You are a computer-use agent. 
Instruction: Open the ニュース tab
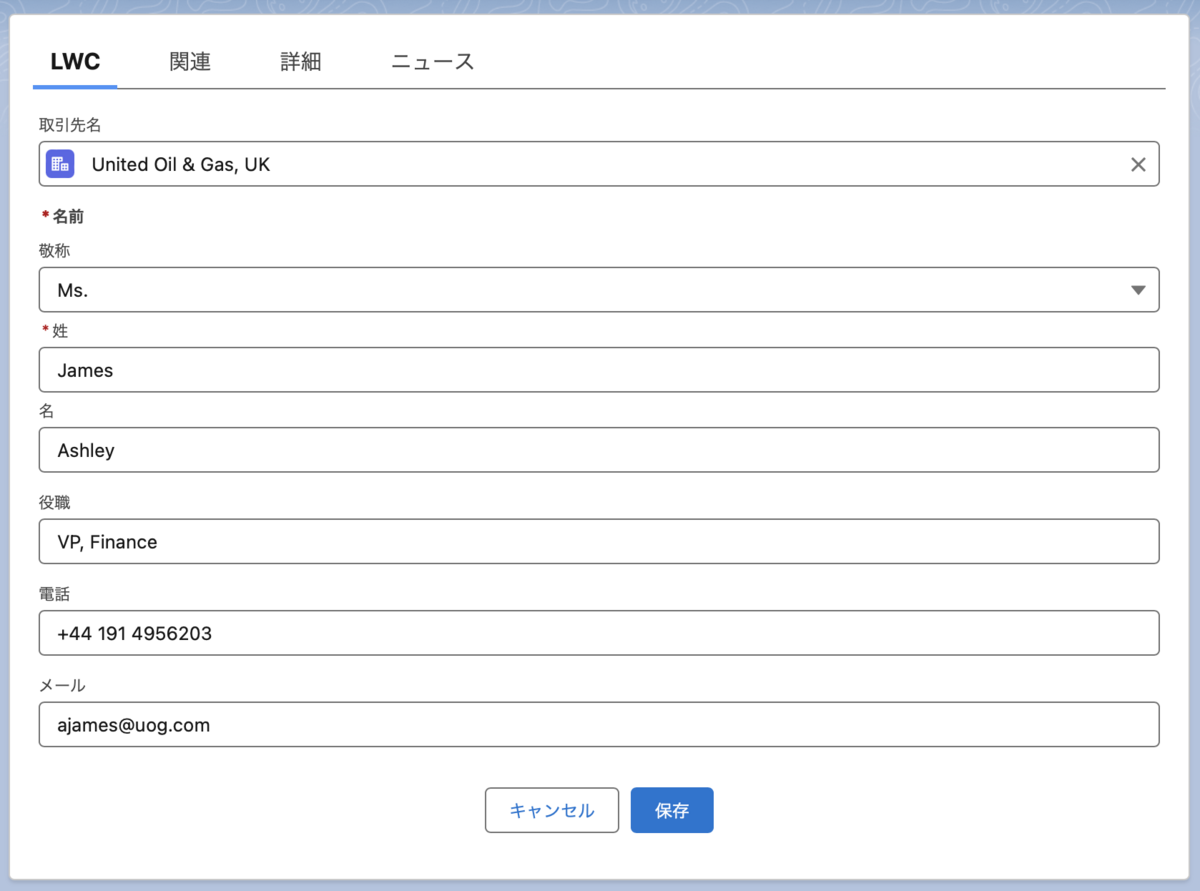click(432, 62)
